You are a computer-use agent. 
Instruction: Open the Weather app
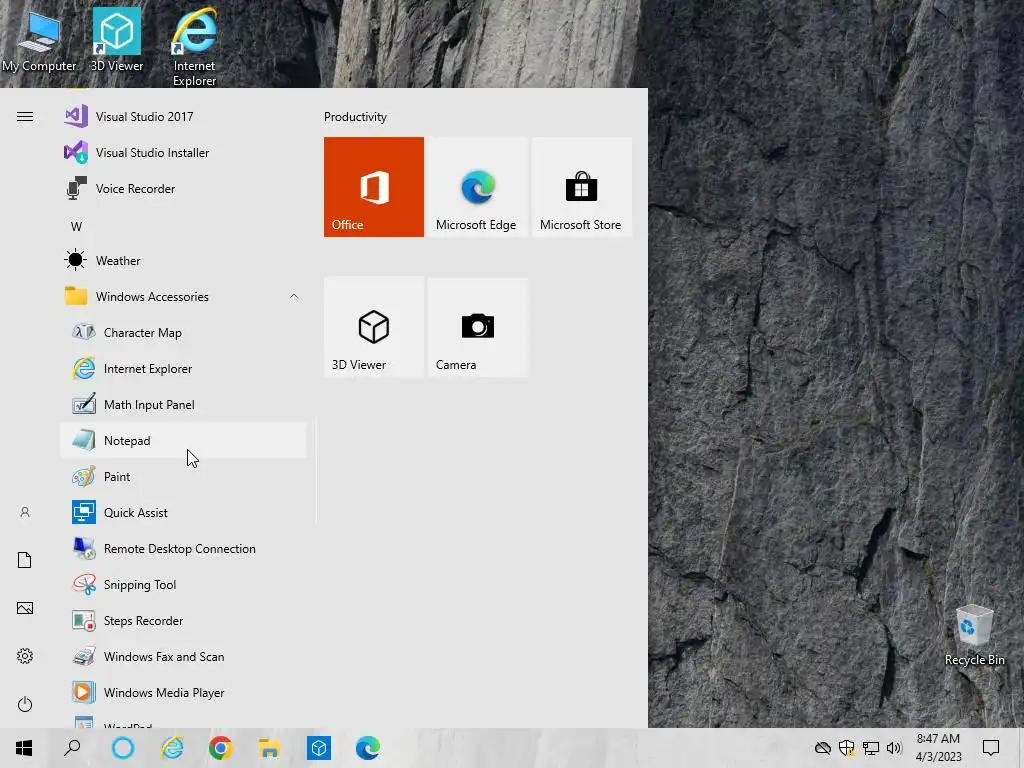[x=183, y=261]
